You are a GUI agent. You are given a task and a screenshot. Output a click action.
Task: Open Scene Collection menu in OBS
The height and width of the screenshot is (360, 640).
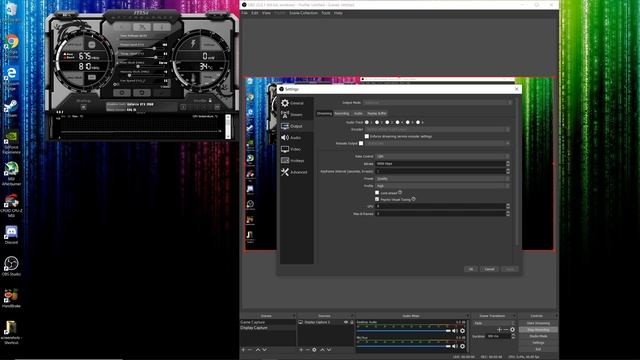coord(303,13)
